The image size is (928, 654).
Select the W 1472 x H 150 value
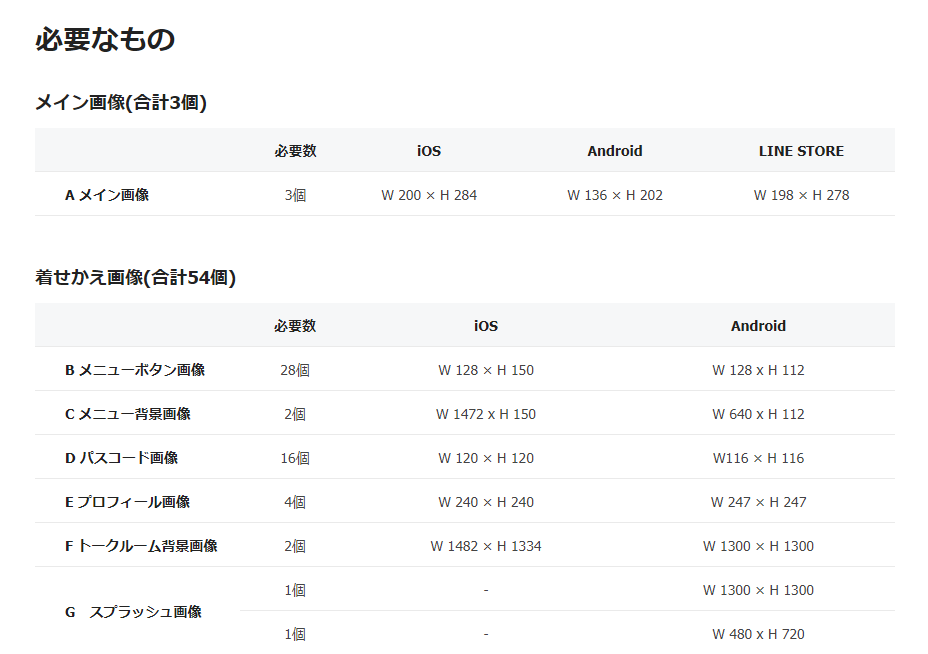tap(486, 414)
